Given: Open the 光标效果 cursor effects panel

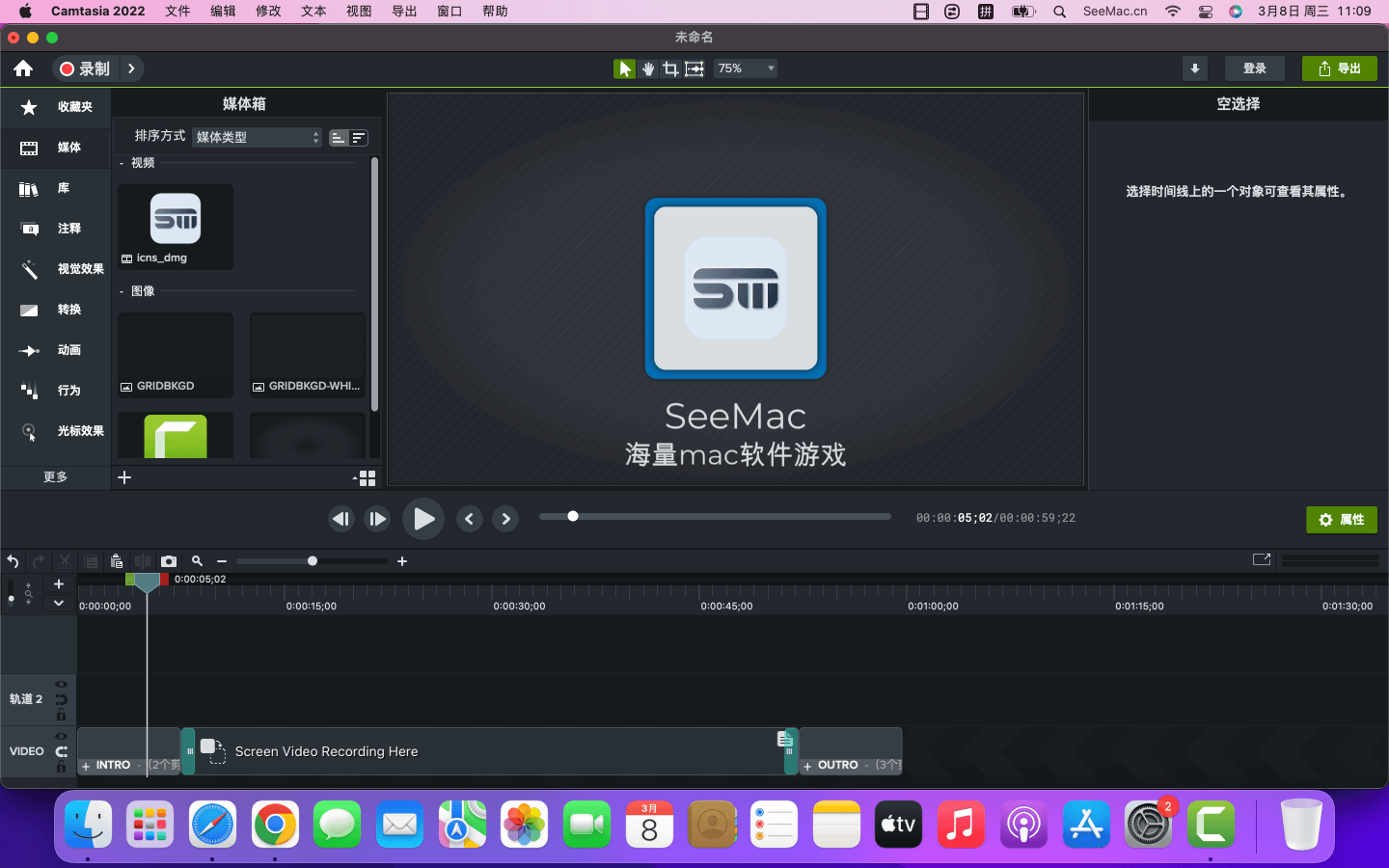Looking at the screenshot, I should tap(56, 431).
